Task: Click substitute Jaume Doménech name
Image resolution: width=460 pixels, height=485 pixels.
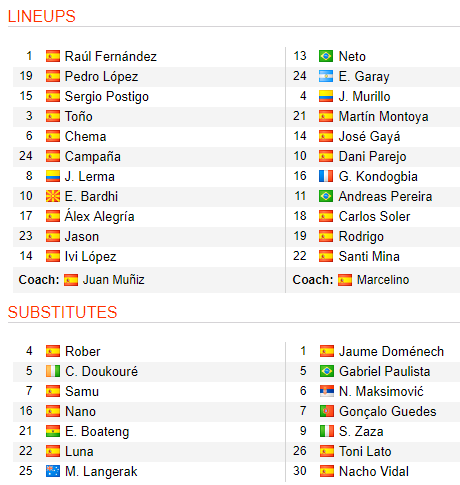Action: point(391,351)
